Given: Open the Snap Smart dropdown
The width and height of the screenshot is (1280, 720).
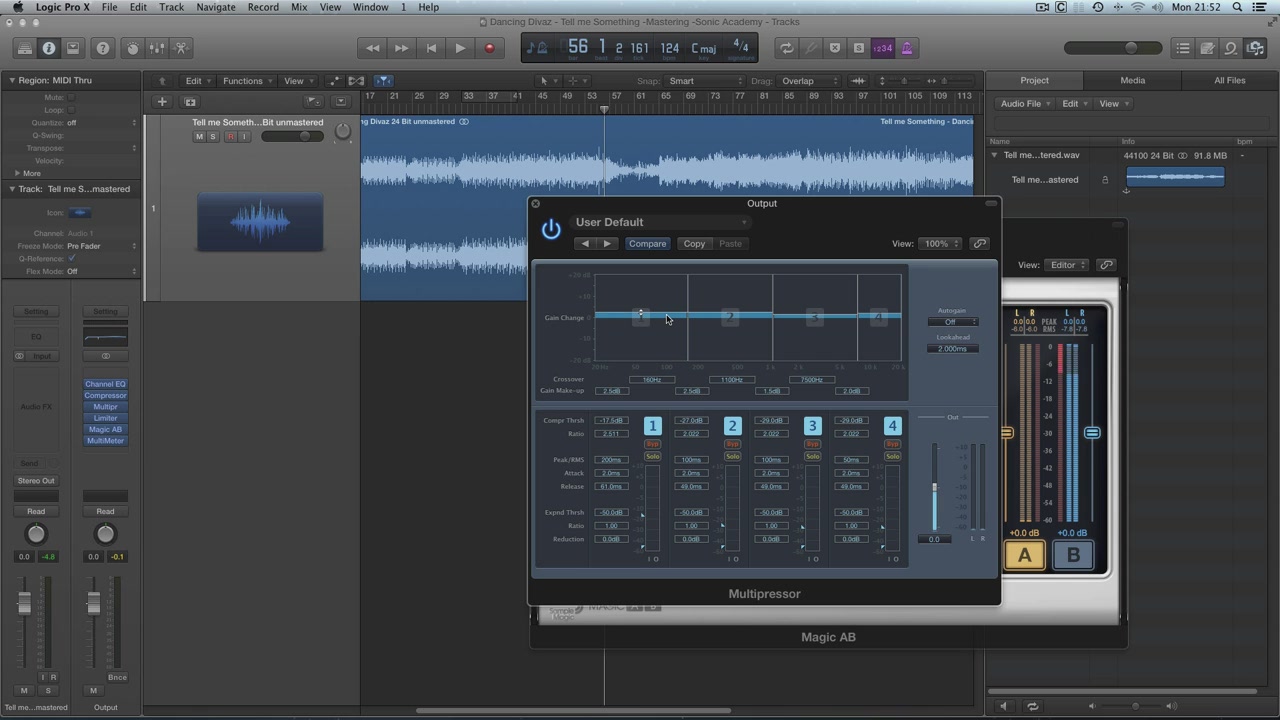Looking at the screenshot, I should pyautogui.click(x=706, y=81).
